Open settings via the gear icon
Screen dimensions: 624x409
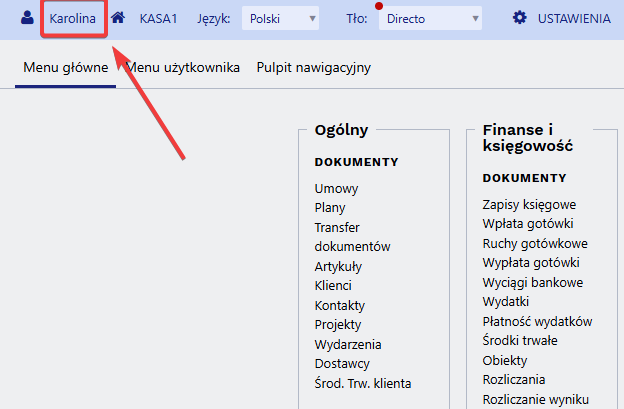(x=519, y=18)
